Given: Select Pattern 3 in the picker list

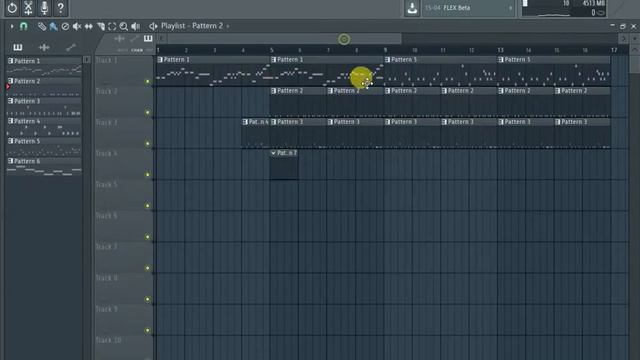Looking at the screenshot, I should (44, 106).
